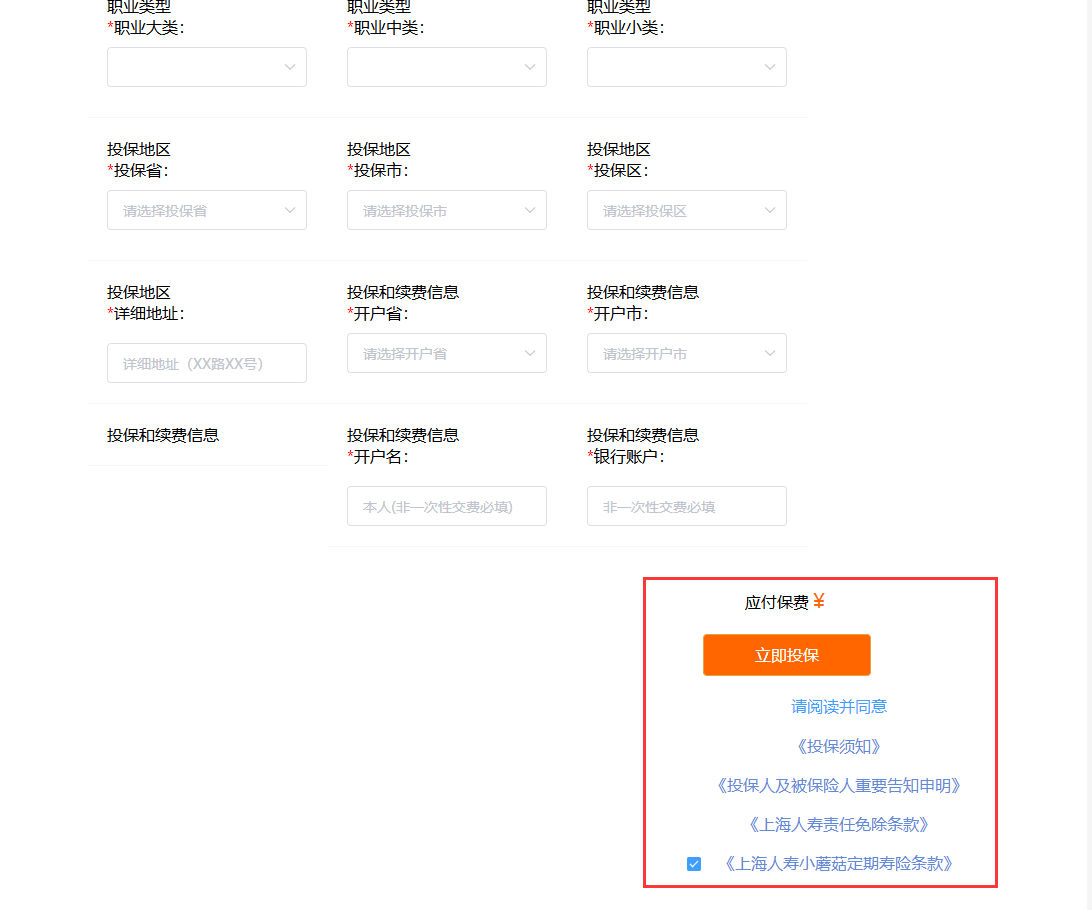Select the 请选择开户市 dropdown
Screen dimensions: 1092x910
click(687, 353)
